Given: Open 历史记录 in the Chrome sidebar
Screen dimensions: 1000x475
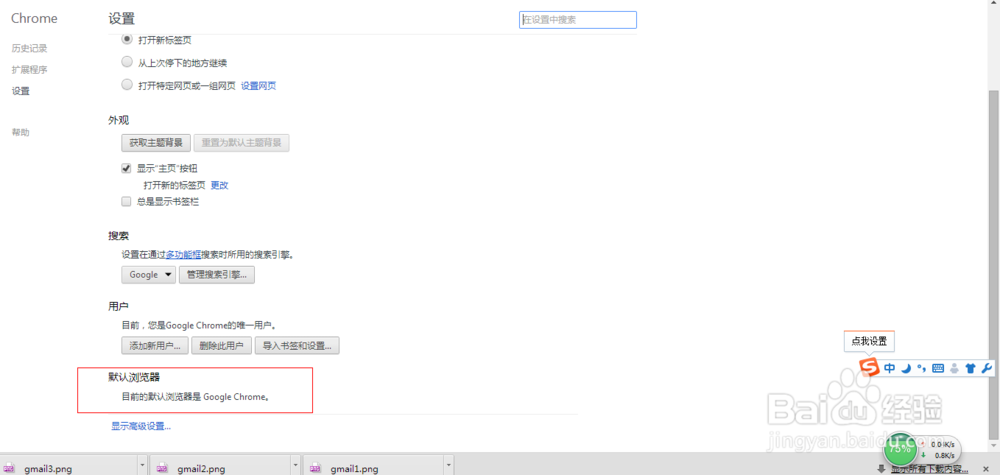Looking at the screenshot, I should tap(29, 48).
